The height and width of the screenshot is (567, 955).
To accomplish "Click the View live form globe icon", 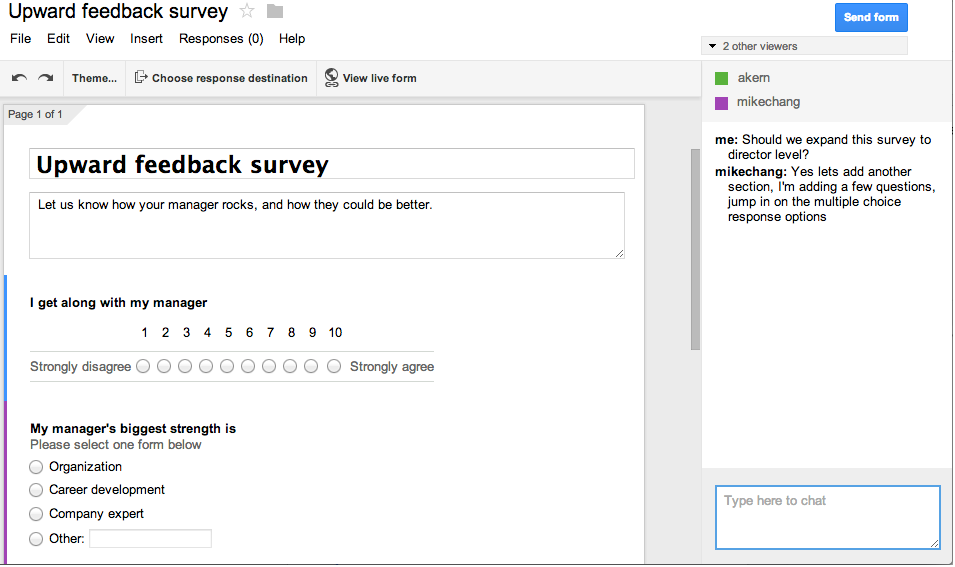I will 331,77.
